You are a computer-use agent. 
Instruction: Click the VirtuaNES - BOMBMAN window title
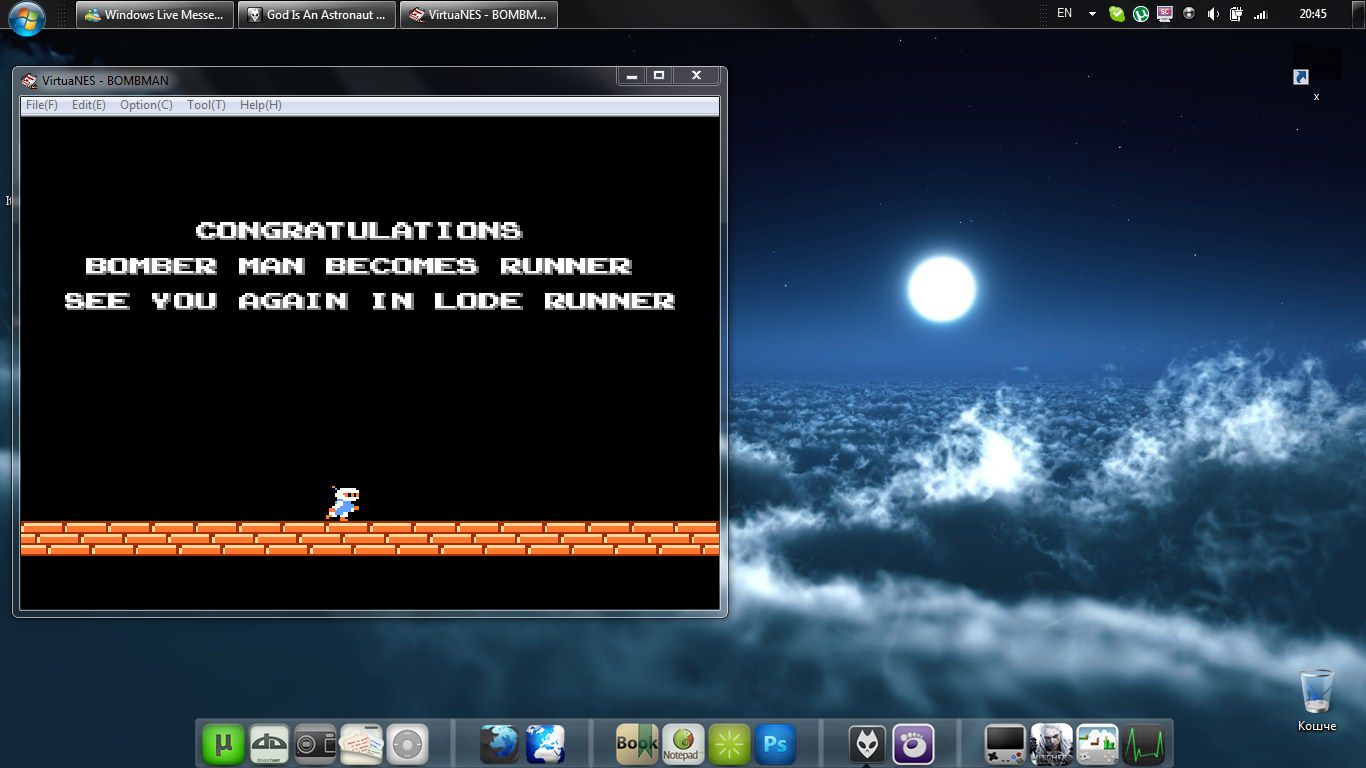click(x=105, y=81)
